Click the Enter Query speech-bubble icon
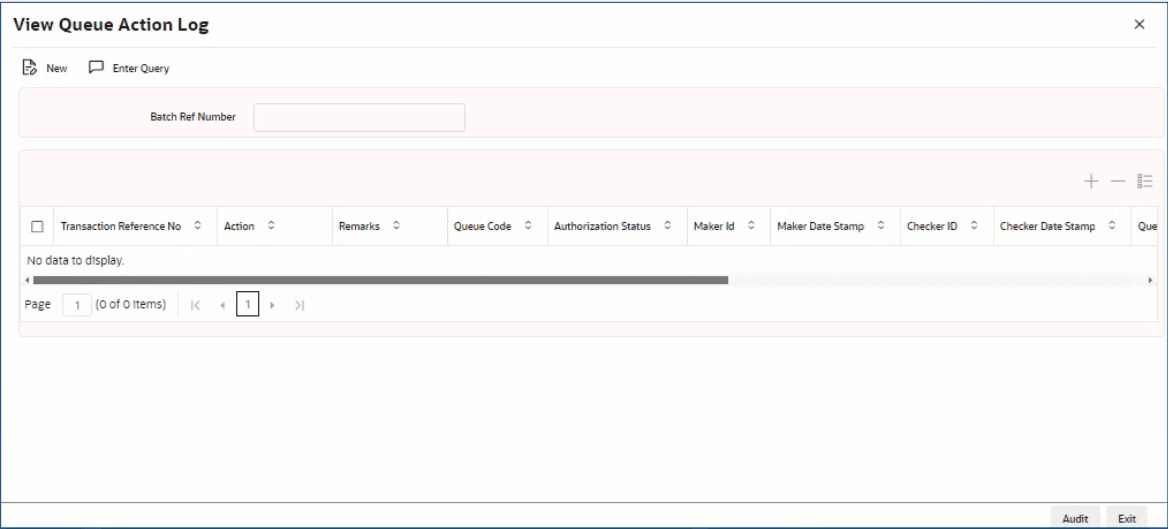The image size is (1169, 529). tap(96, 68)
